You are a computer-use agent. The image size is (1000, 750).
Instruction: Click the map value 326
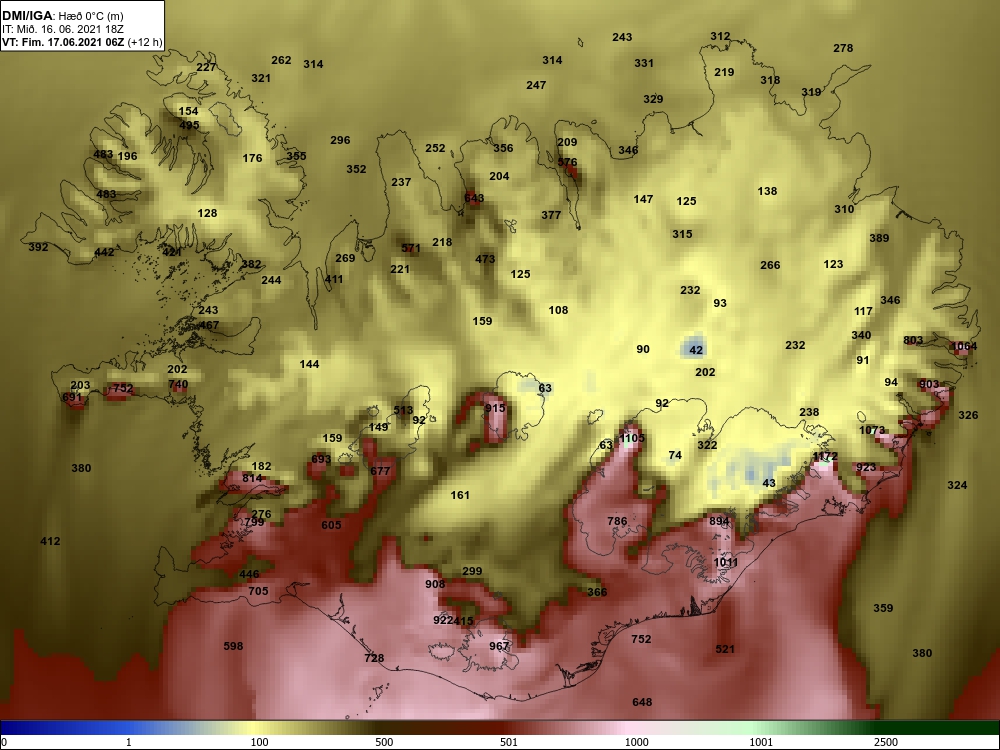click(x=968, y=415)
